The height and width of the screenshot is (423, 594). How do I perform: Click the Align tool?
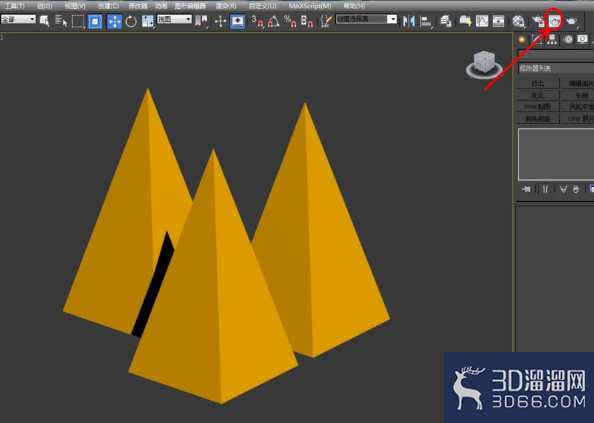pyautogui.click(x=426, y=21)
